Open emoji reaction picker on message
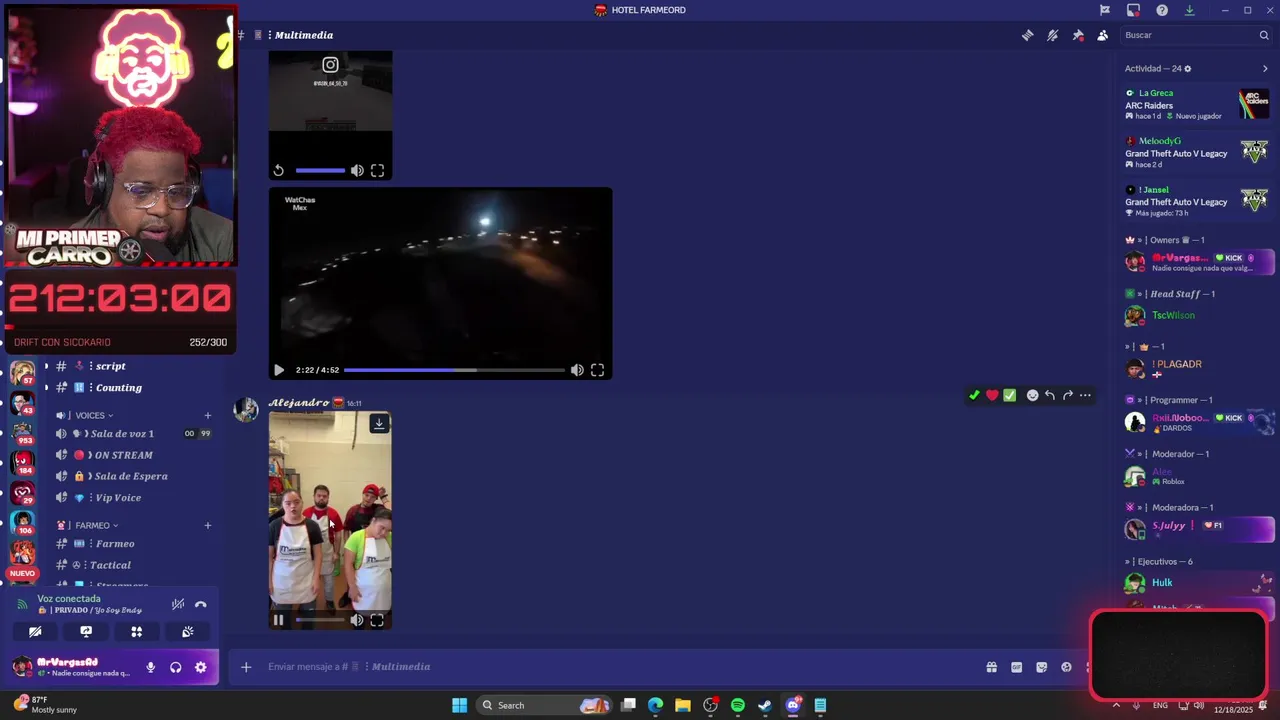Viewport: 1280px width, 720px height. point(1032,395)
